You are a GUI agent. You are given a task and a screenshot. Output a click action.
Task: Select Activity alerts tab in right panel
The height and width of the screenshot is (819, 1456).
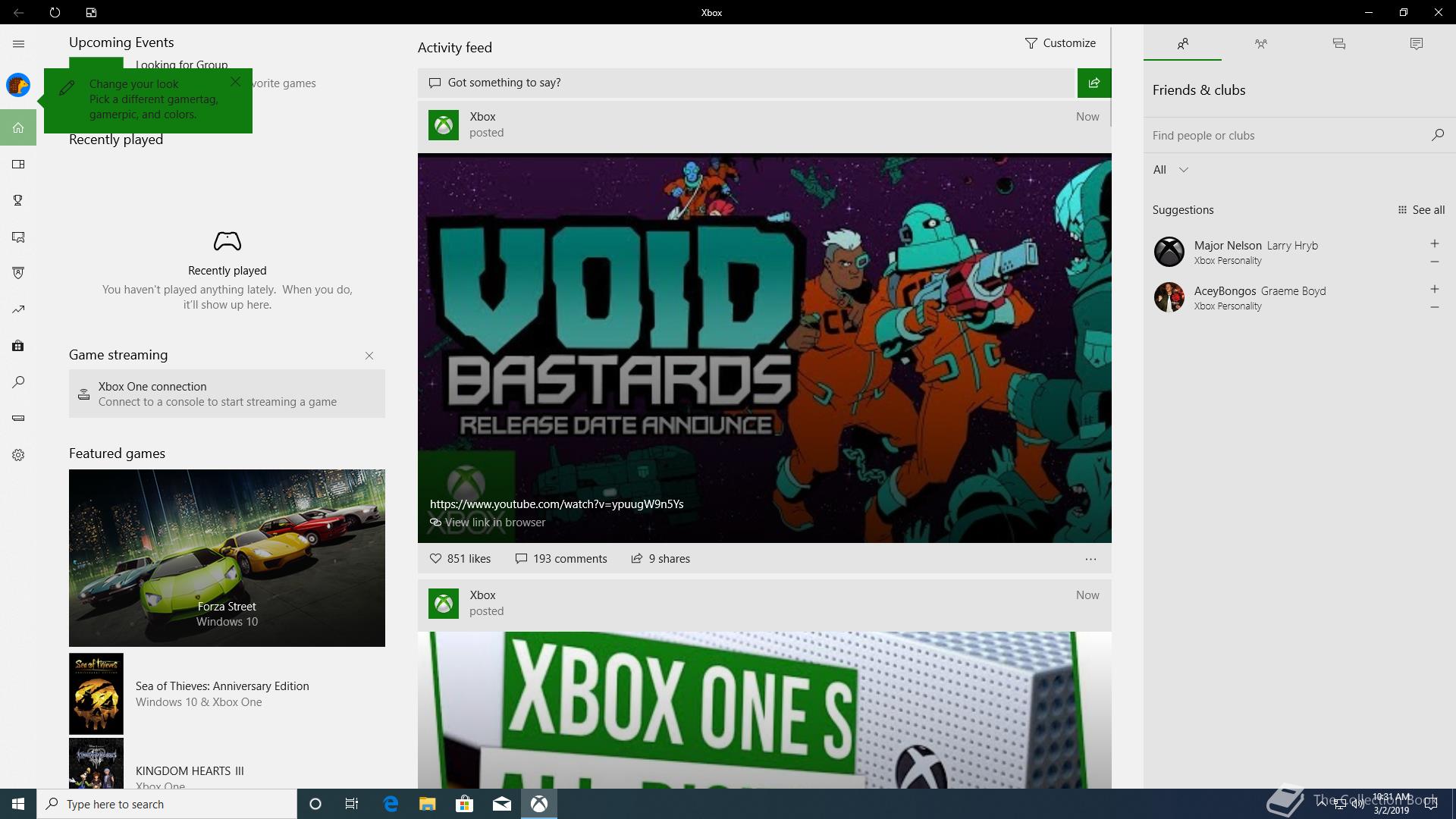[x=1417, y=44]
